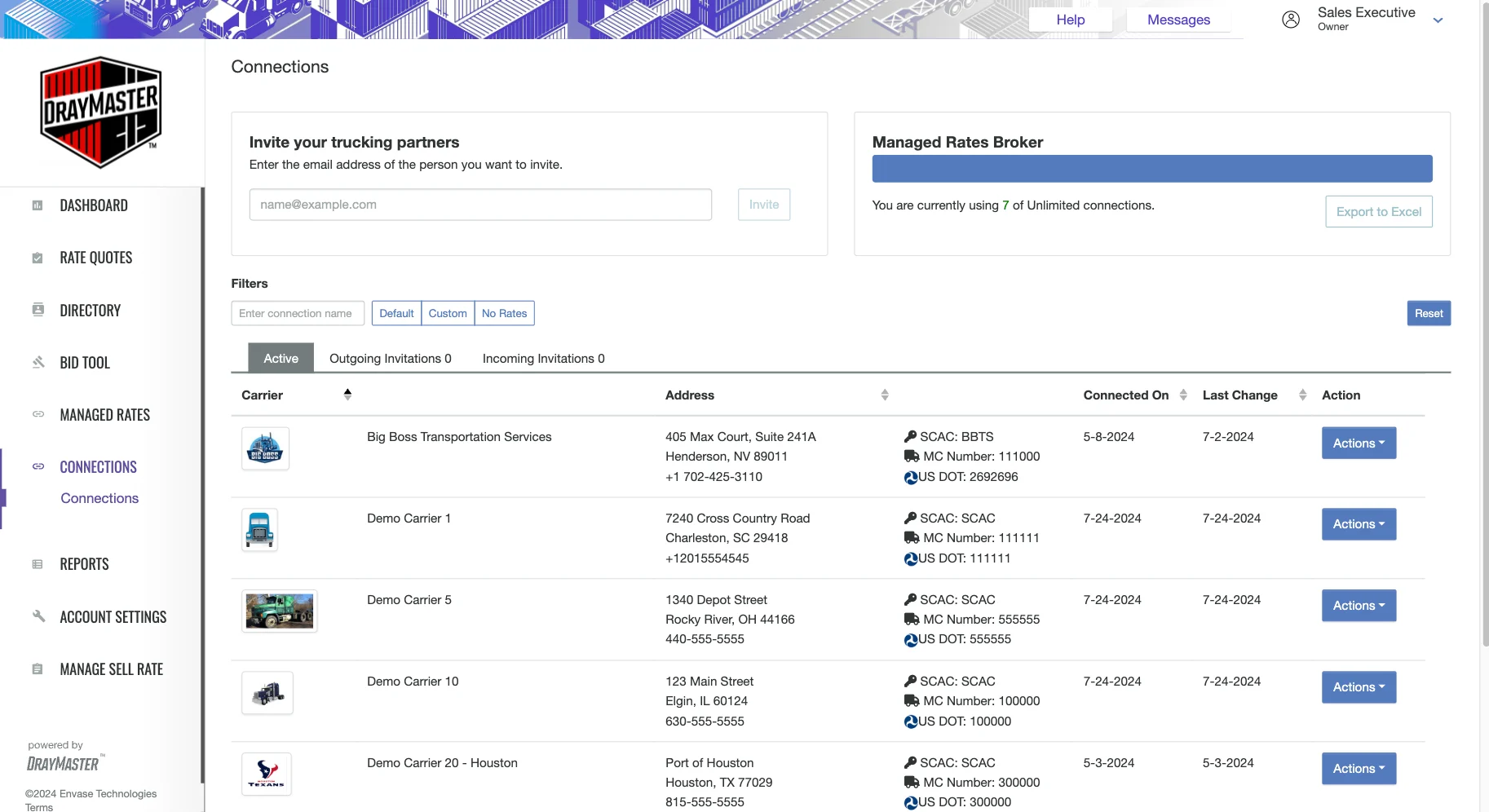Click the Dashboard sidebar icon
Image resolution: width=1489 pixels, height=812 pixels.
tap(38, 205)
